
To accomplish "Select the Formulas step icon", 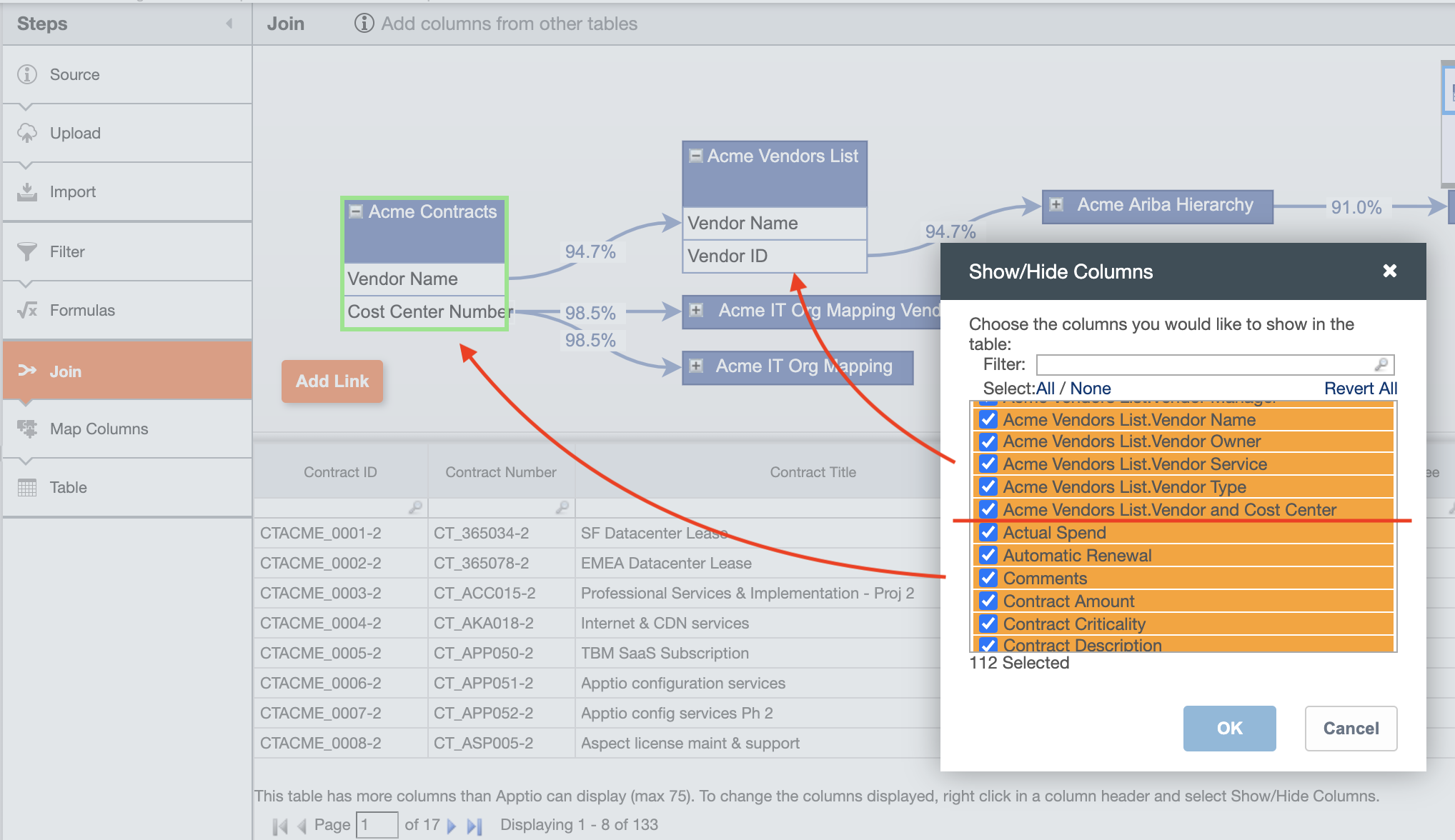I will click(27, 309).
